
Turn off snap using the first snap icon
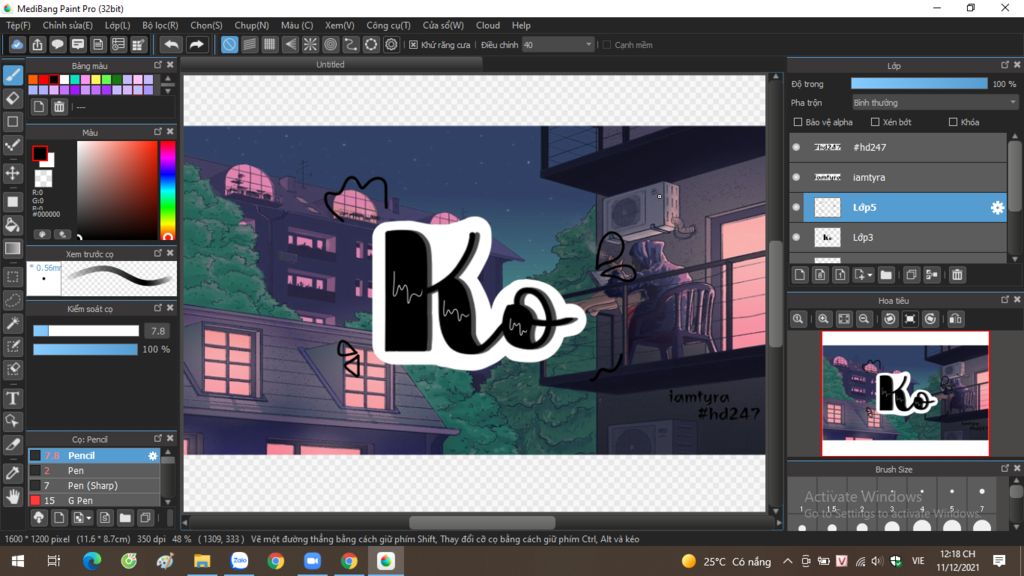coord(229,44)
